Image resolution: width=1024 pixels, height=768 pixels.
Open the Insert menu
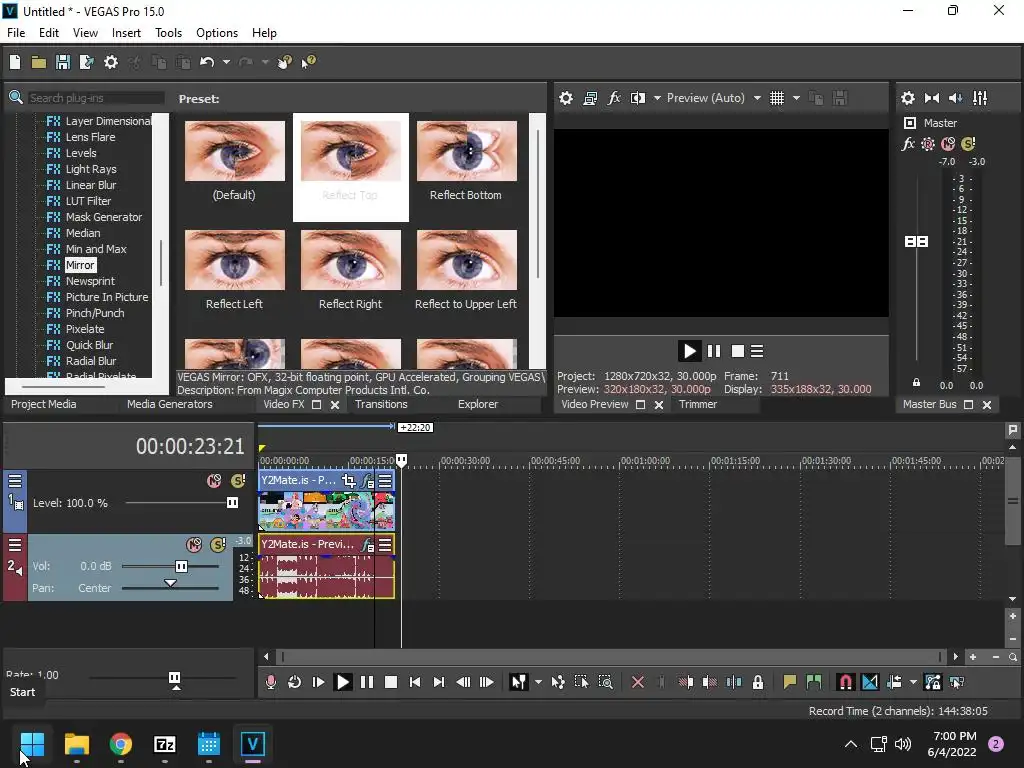[126, 33]
